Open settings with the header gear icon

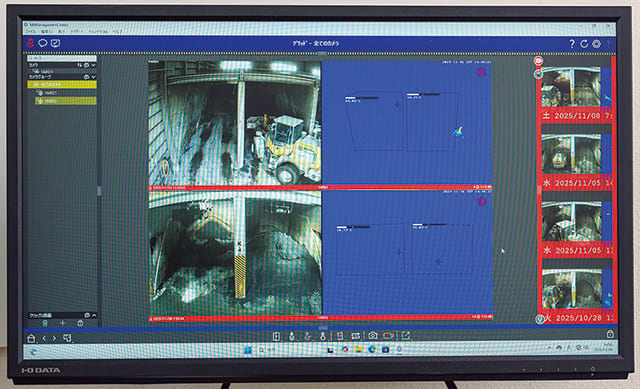point(596,44)
